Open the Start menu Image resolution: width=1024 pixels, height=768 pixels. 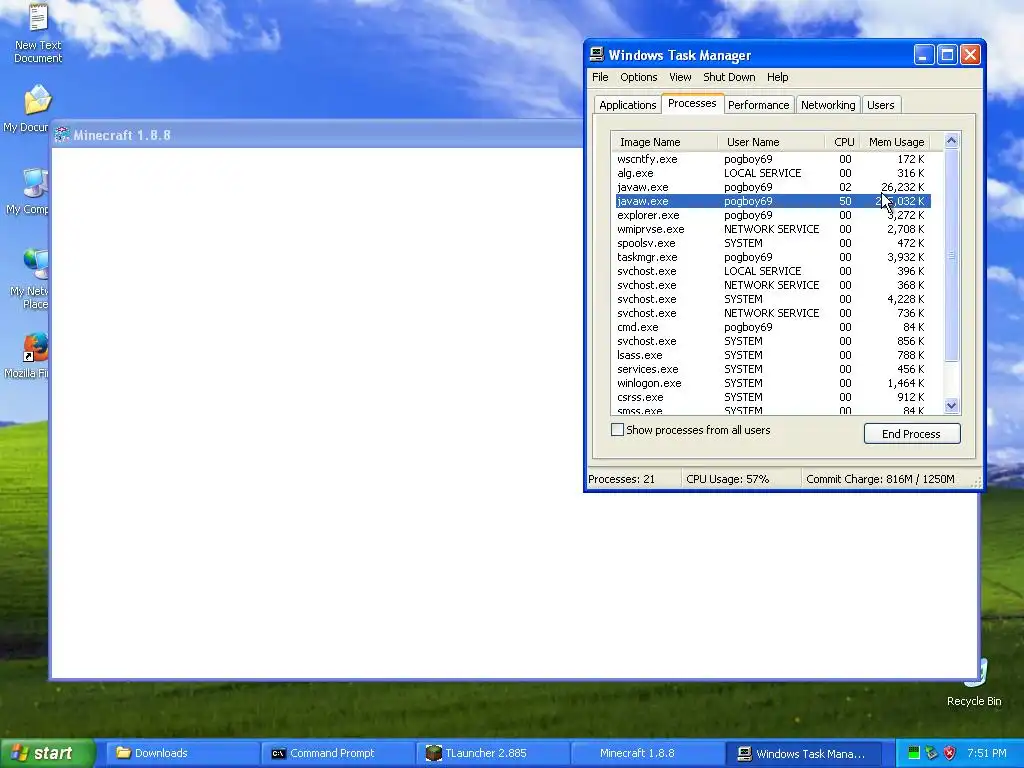(46, 753)
